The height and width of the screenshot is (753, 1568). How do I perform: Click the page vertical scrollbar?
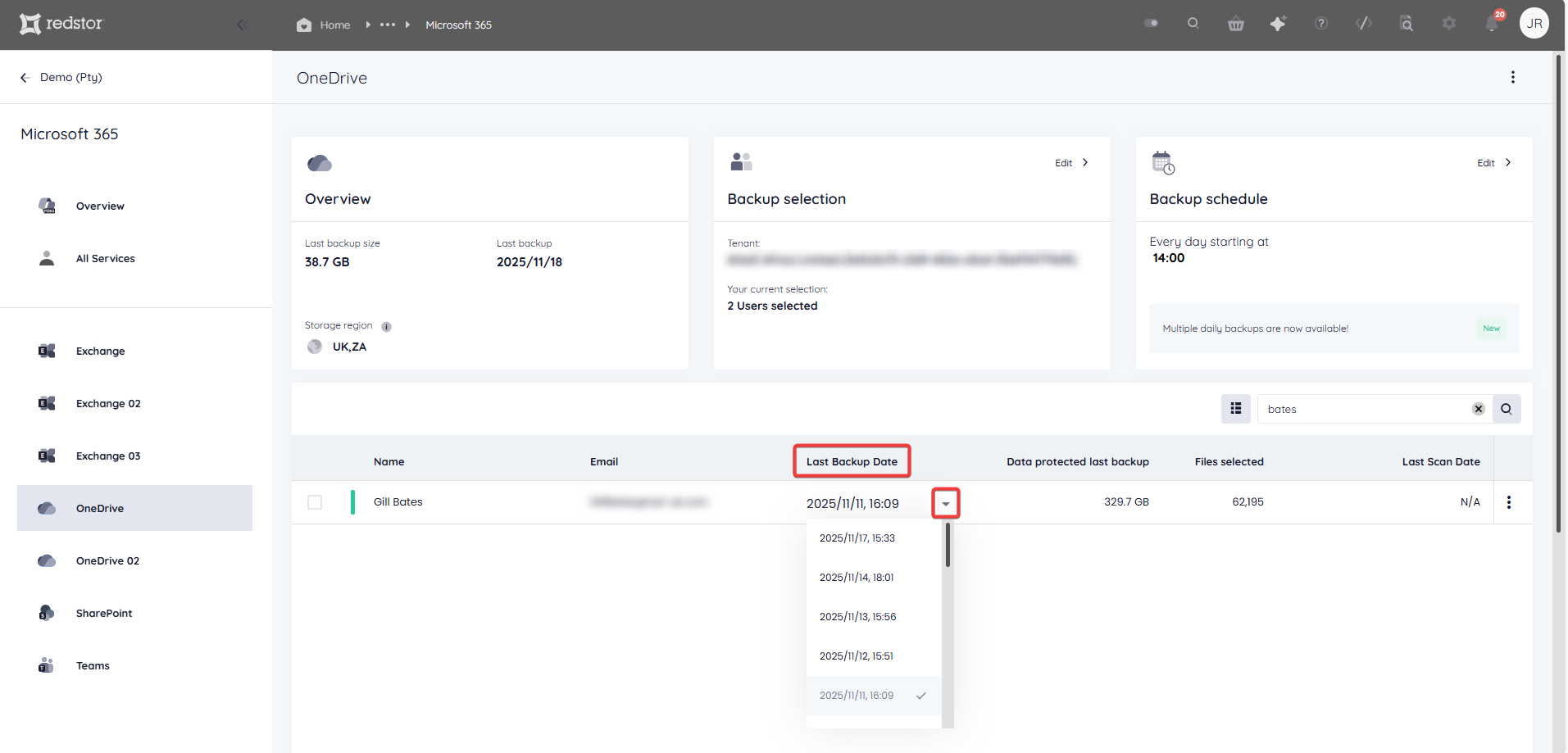pyautogui.click(x=1558, y=295)
